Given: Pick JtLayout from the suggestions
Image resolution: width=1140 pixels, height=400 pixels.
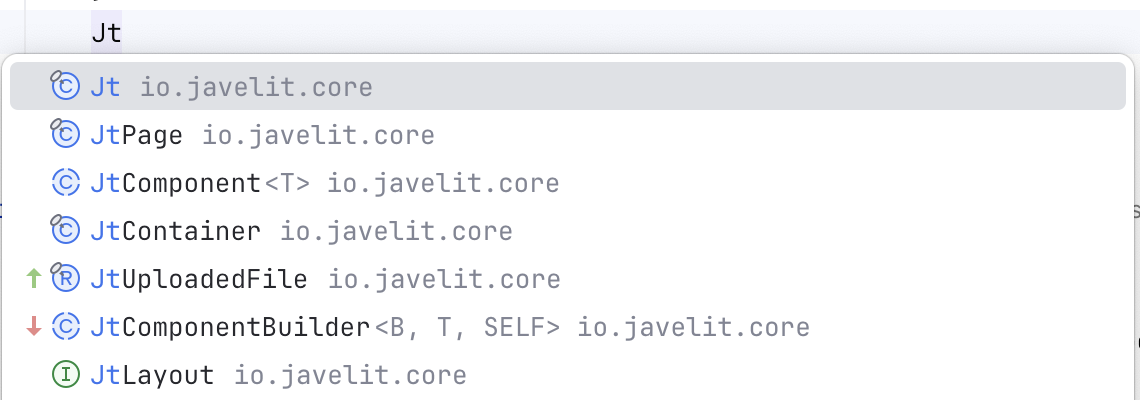Looking at the screenshot, I should coord(152,375).
